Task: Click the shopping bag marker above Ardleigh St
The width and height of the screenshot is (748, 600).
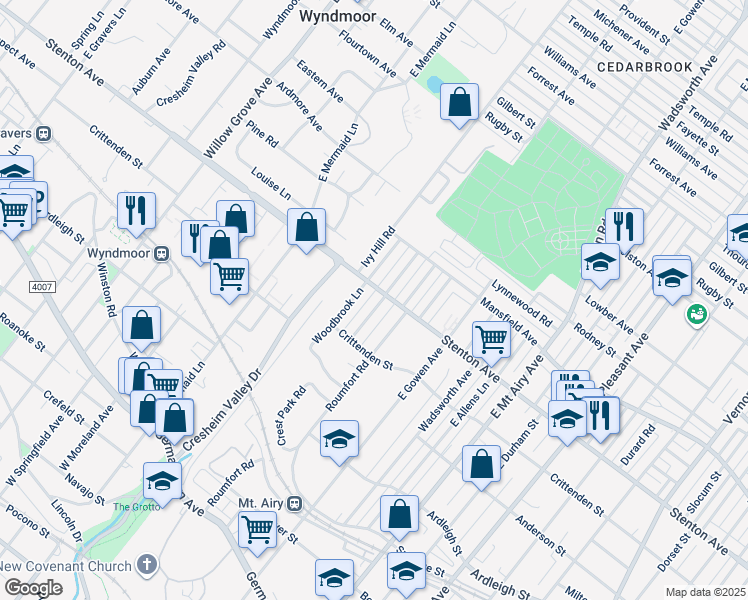Action: (x=399, y=517)
